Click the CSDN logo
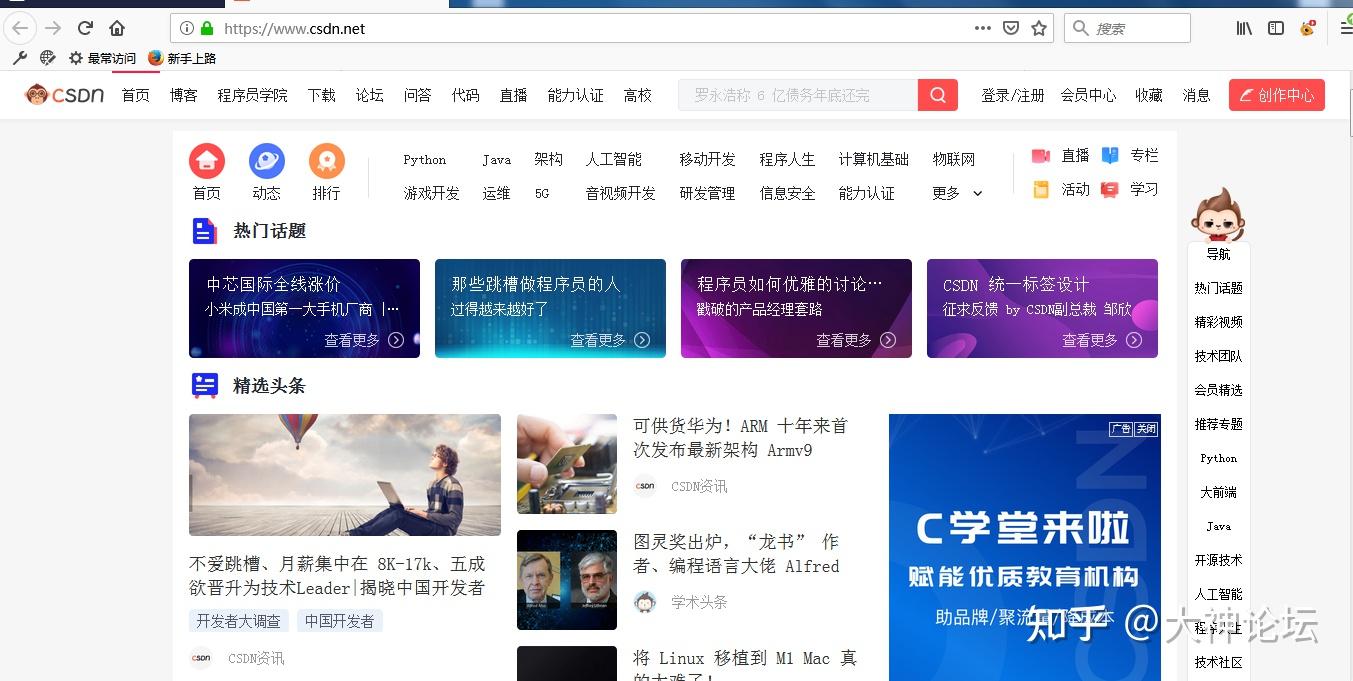This screenshot has height=681, width=1353. click(x=64, y=95)
